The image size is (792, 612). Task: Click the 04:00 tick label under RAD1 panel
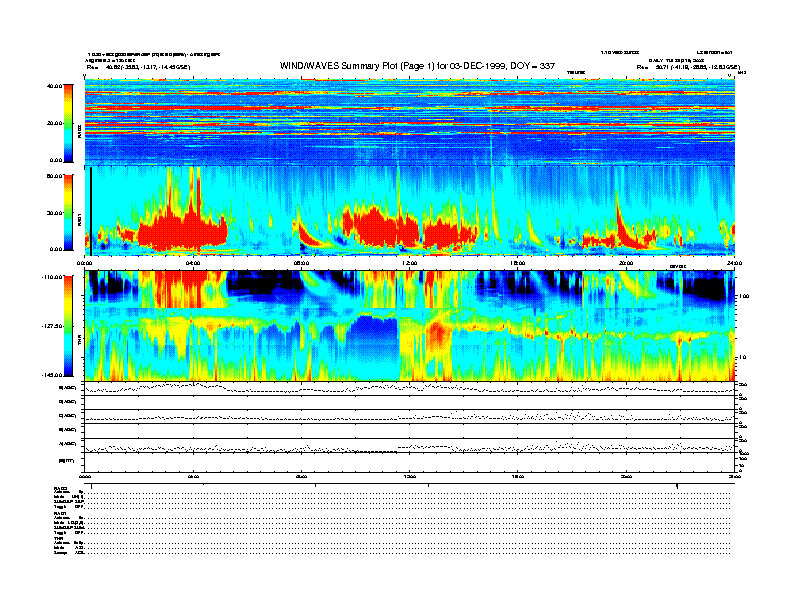pos(193,263)
